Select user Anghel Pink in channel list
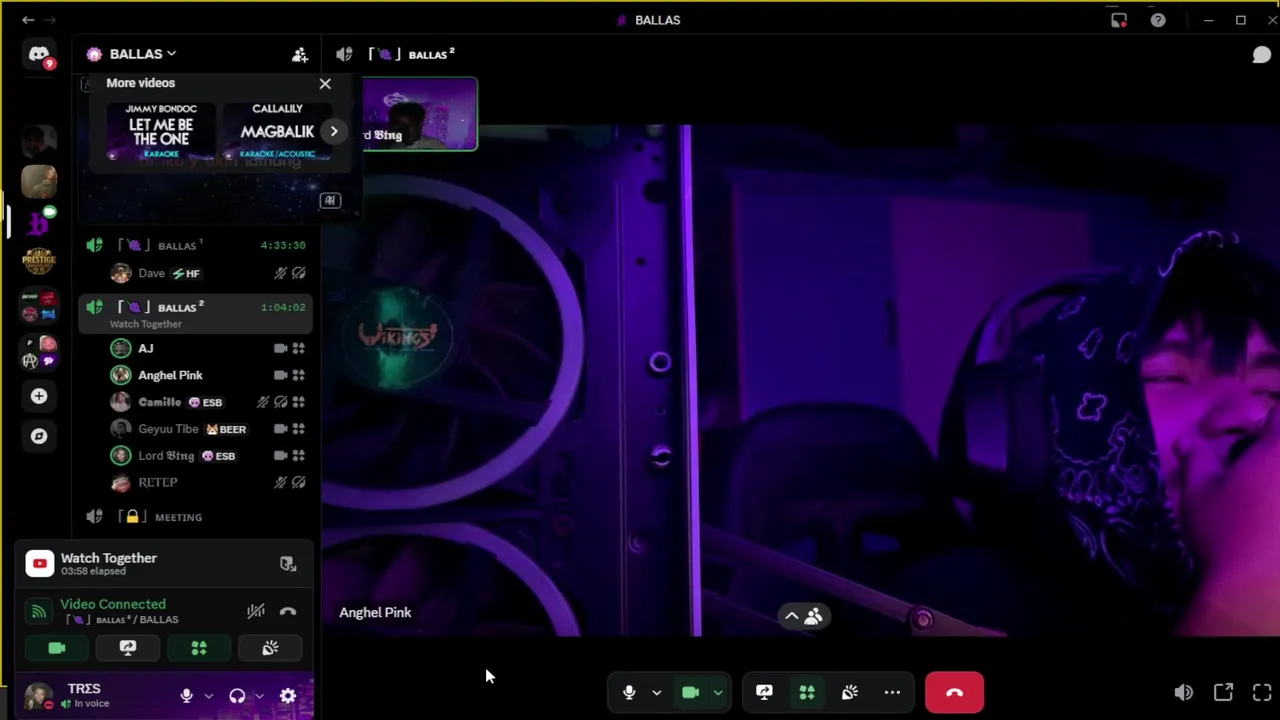The height and width of the screenshot is (720, 1280). [210, 375]
